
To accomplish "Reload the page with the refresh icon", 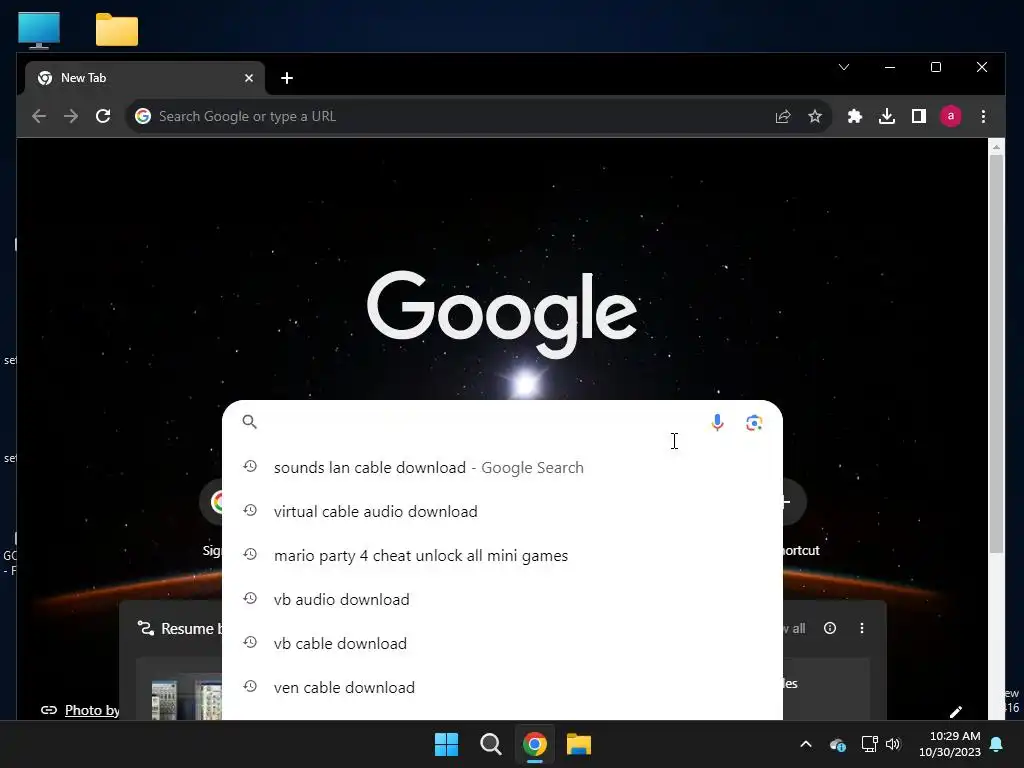I will pos(103,116).
